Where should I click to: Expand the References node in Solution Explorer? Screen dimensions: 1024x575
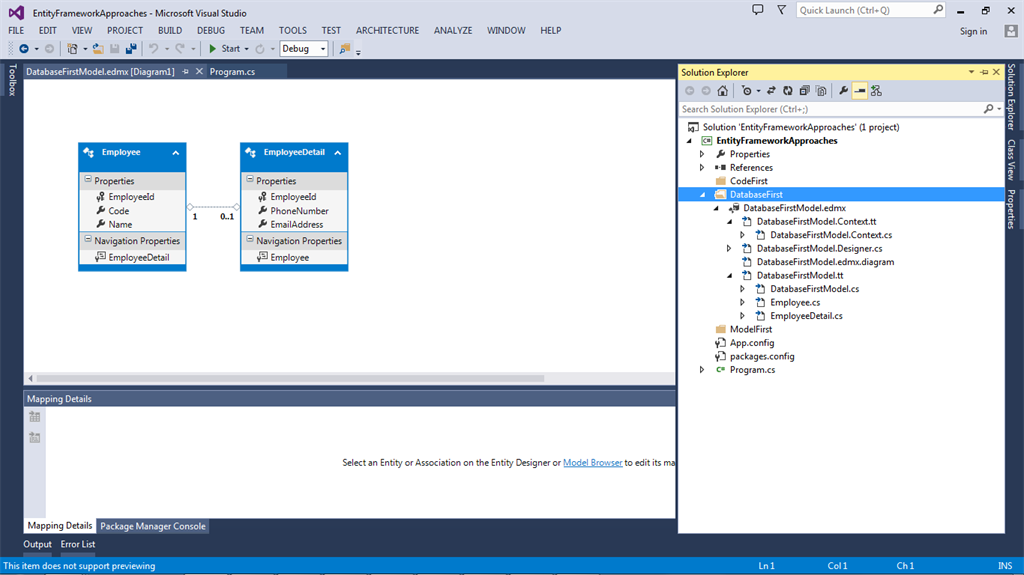click(702, 167)
